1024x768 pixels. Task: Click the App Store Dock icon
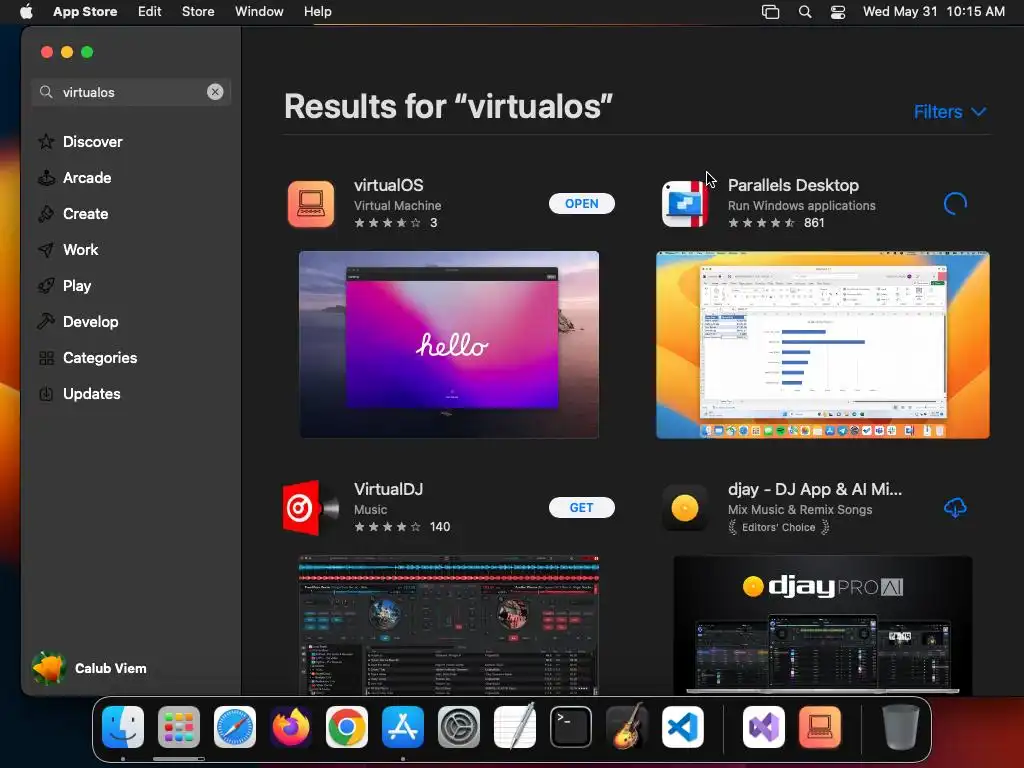pos(403,727)
